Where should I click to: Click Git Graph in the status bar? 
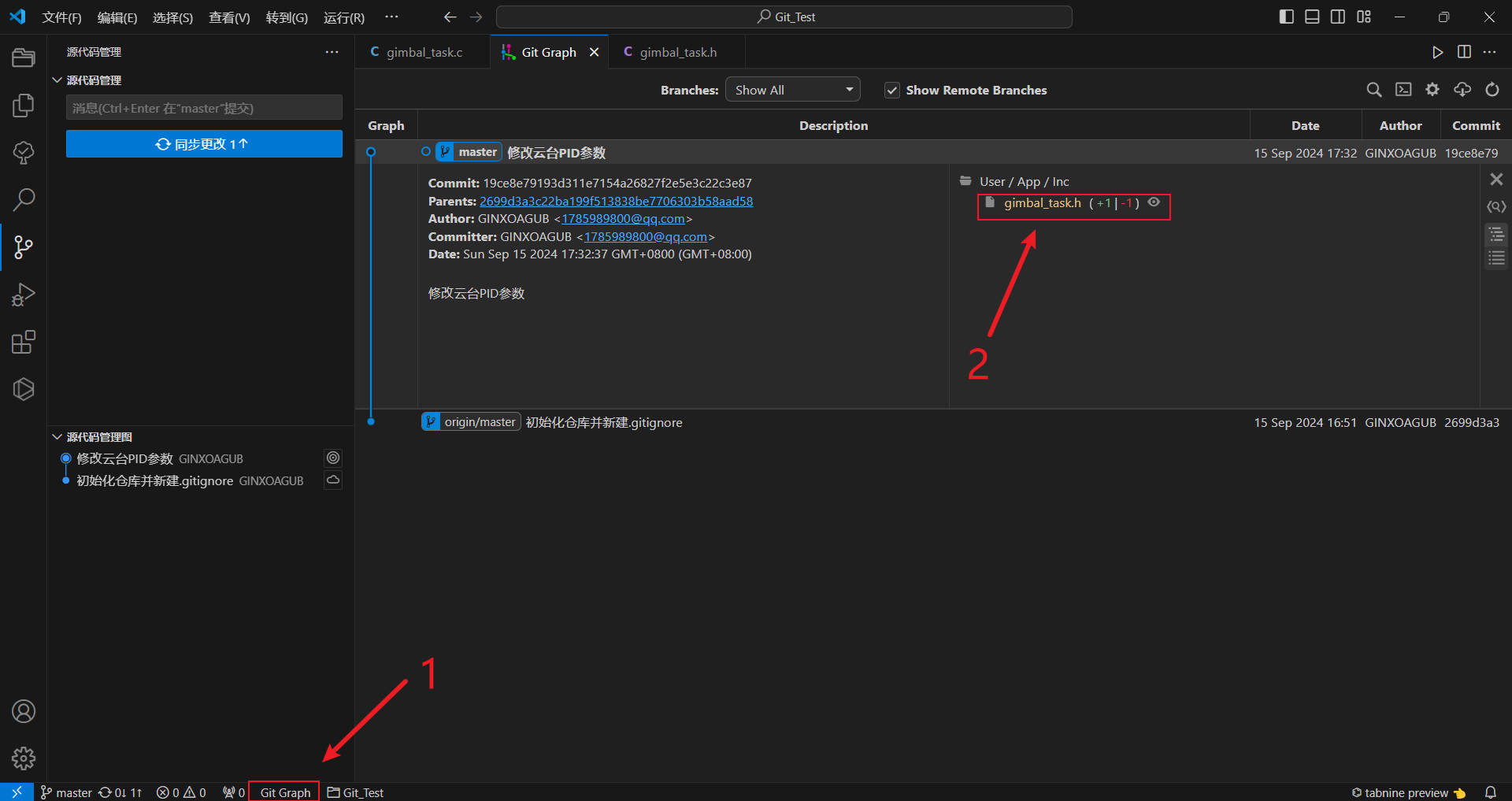click(284, 792)
